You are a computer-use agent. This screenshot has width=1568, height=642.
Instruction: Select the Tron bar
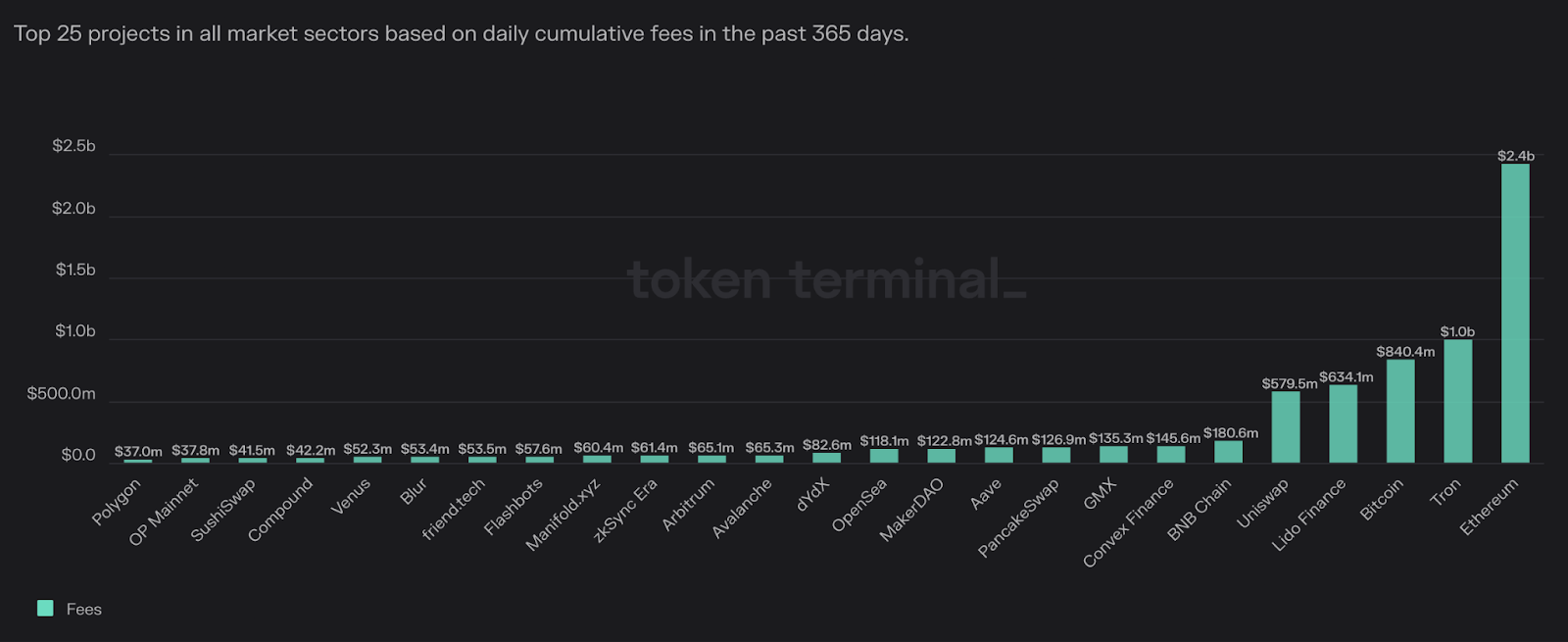click(x=1458, y=401)
